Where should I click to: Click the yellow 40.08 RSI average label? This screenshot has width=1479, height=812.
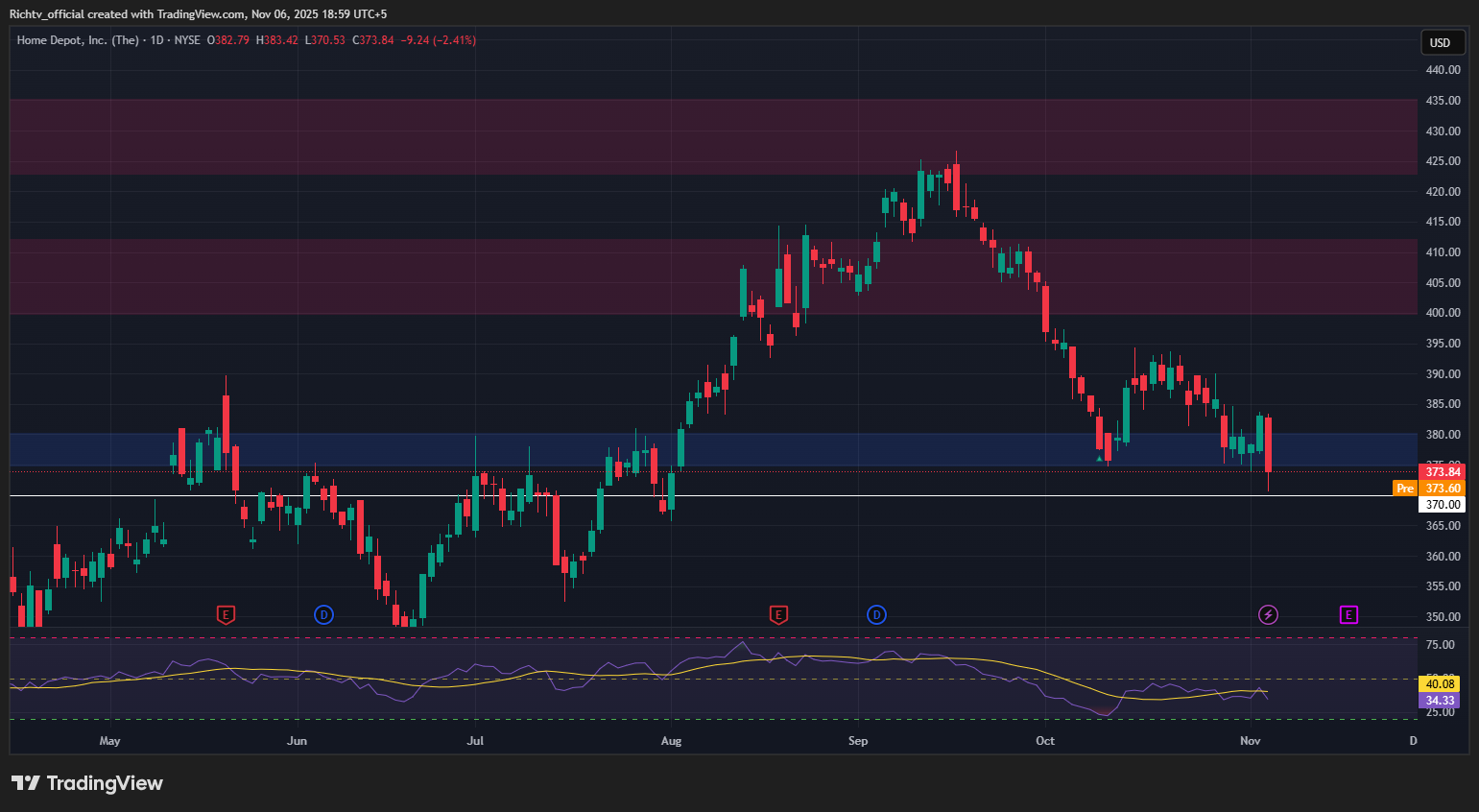pyautogui.click(x=1440, y=684)
